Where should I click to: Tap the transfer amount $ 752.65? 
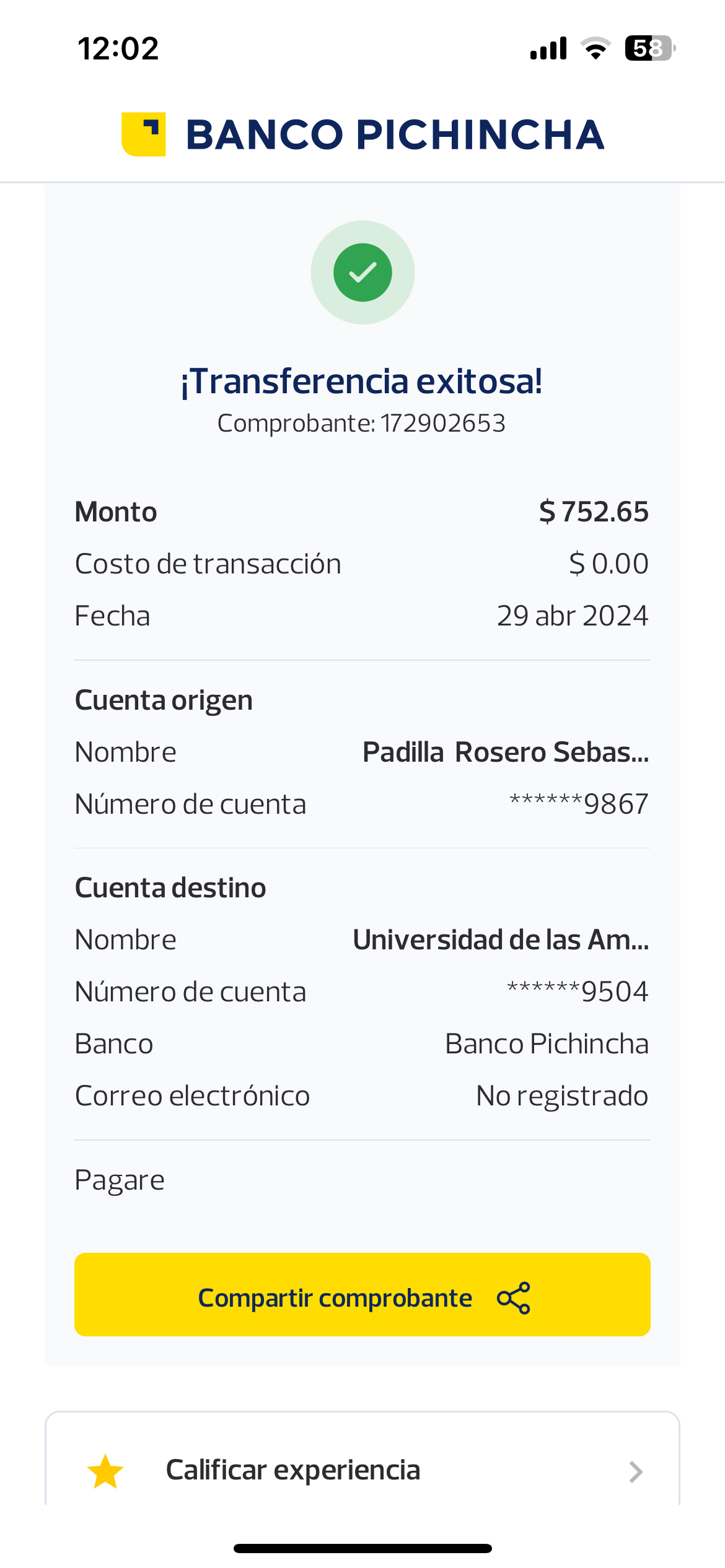[x=594, y=512]
